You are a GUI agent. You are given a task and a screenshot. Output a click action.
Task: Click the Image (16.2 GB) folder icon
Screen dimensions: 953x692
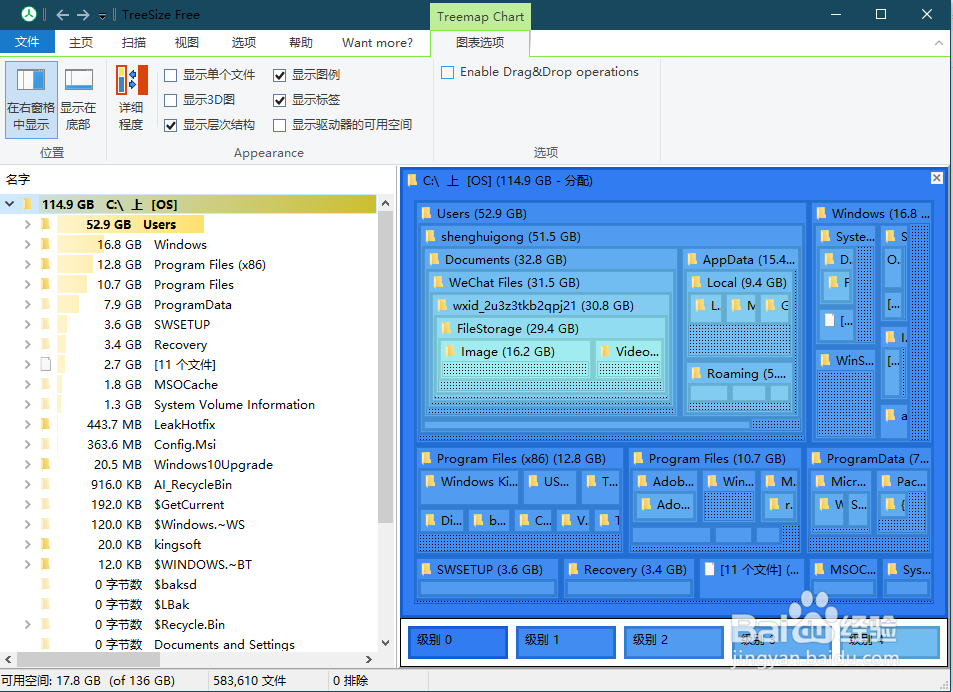pos(450,351)
